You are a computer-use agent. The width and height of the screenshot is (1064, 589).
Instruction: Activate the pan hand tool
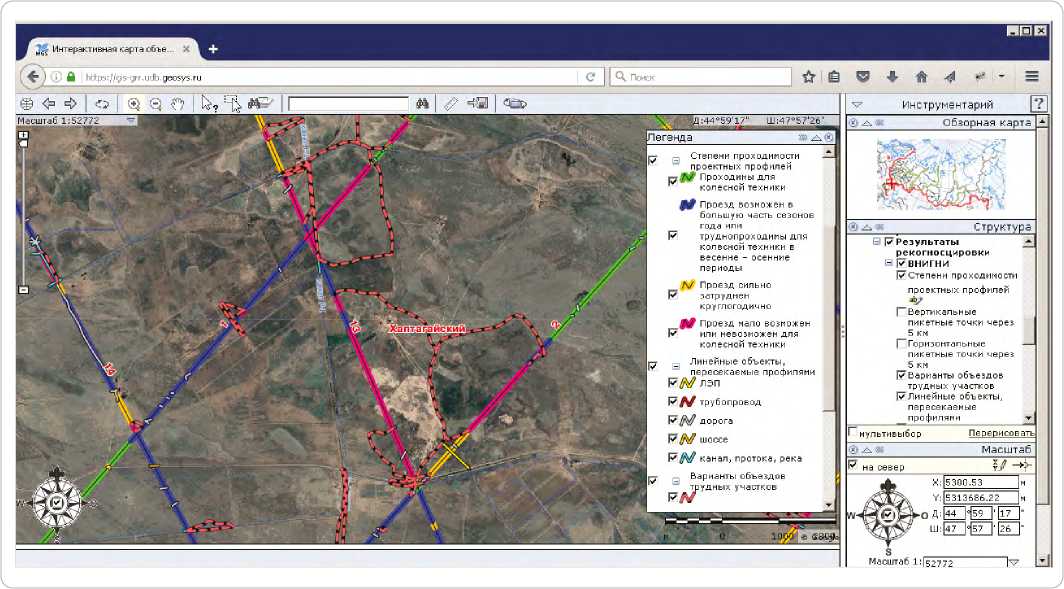click(177, 104)
